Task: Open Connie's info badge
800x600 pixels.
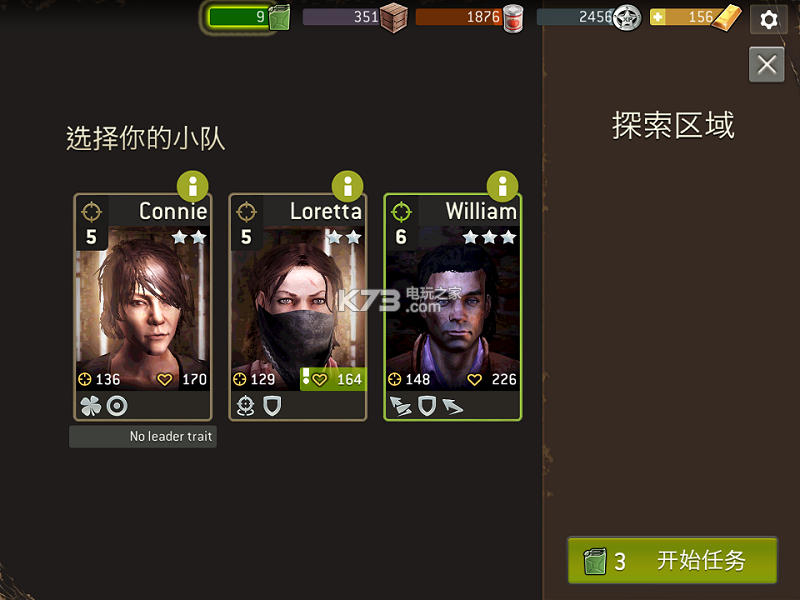Action: [193, 186]
